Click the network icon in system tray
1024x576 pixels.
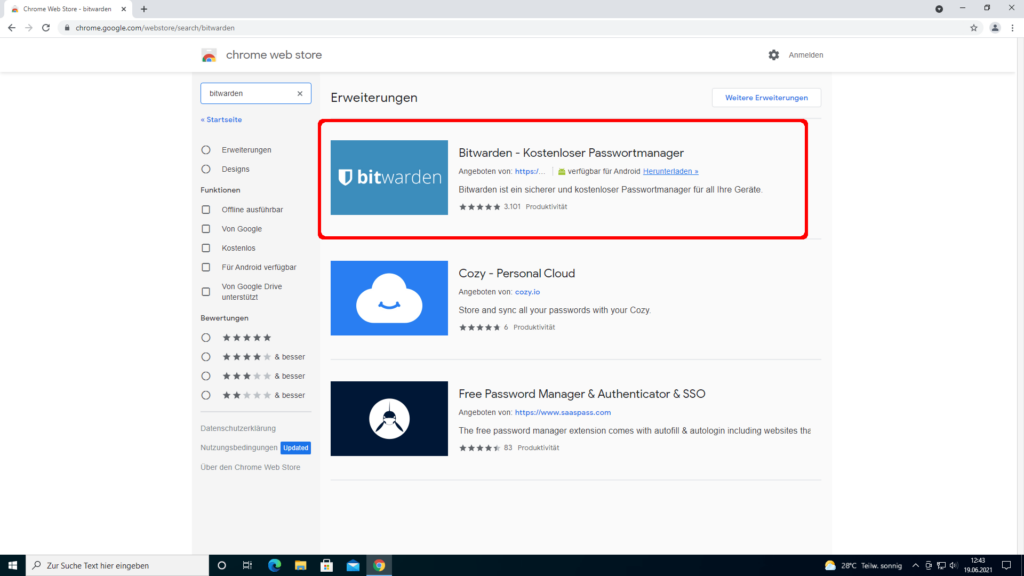[x=941, y=566]
